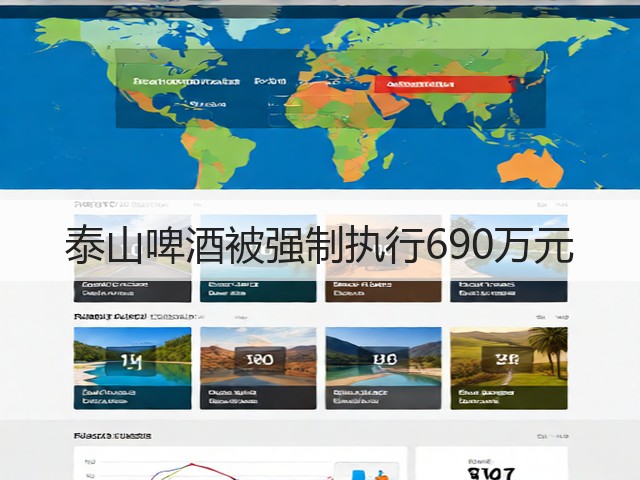Click the 8107 statistic in the bottom card

point(491,473)
